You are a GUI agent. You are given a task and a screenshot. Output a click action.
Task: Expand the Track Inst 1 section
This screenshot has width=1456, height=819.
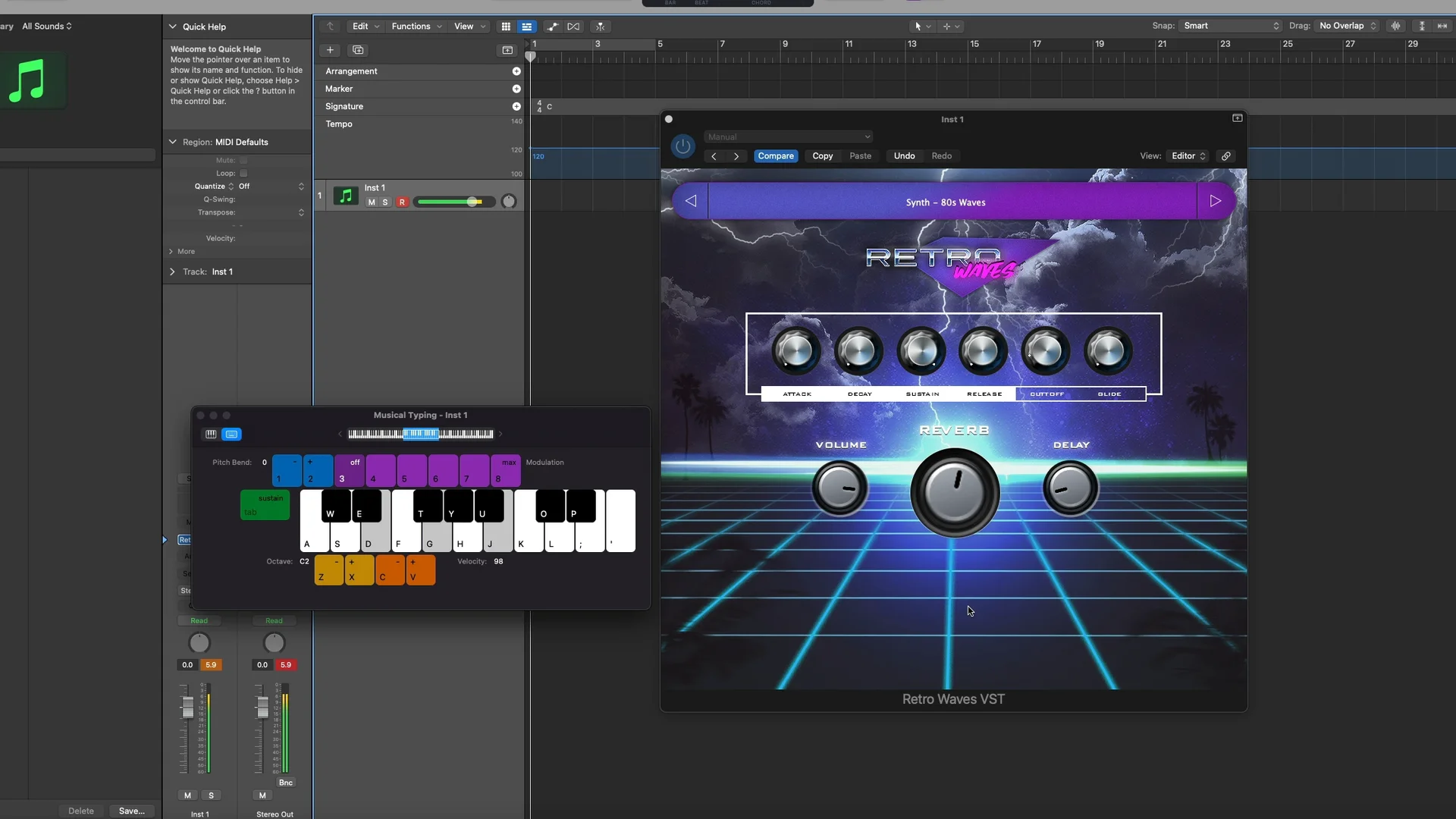click(x=172, y=271)
